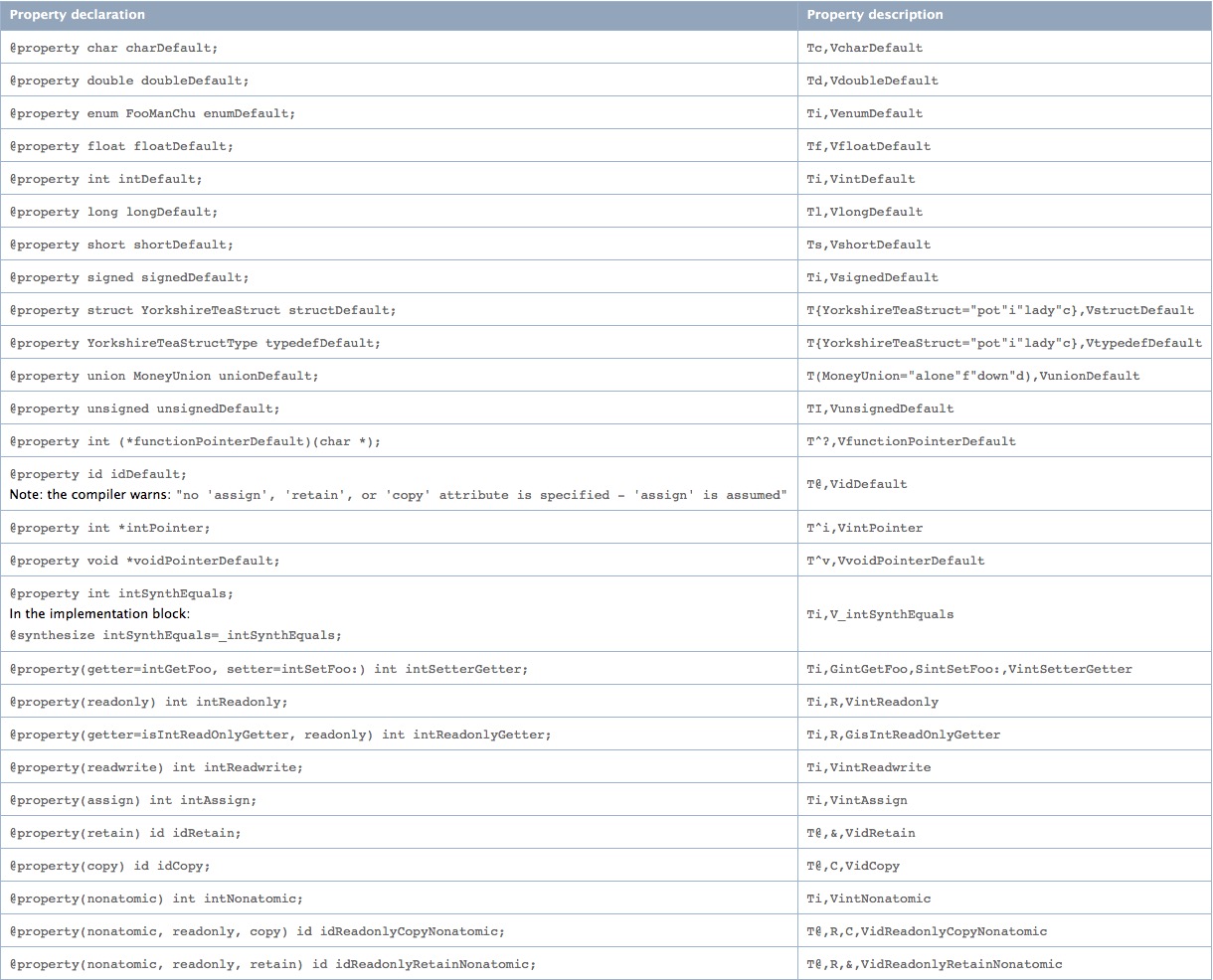
Task: Click the 'T^i,VintPointer' description
Action: click(x=864, y=528)
